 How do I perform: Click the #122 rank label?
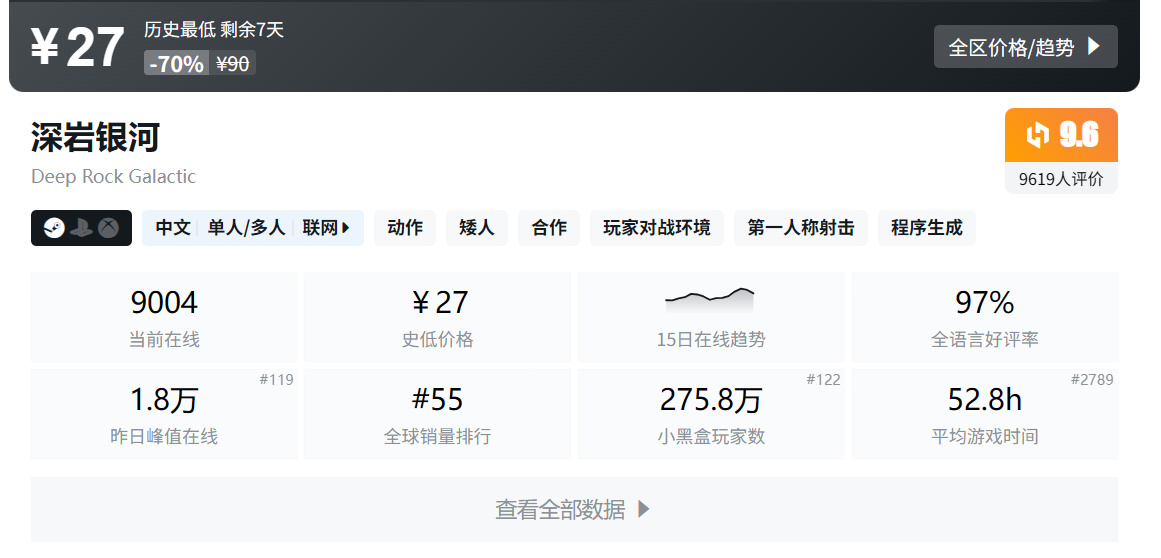(823, 380)
